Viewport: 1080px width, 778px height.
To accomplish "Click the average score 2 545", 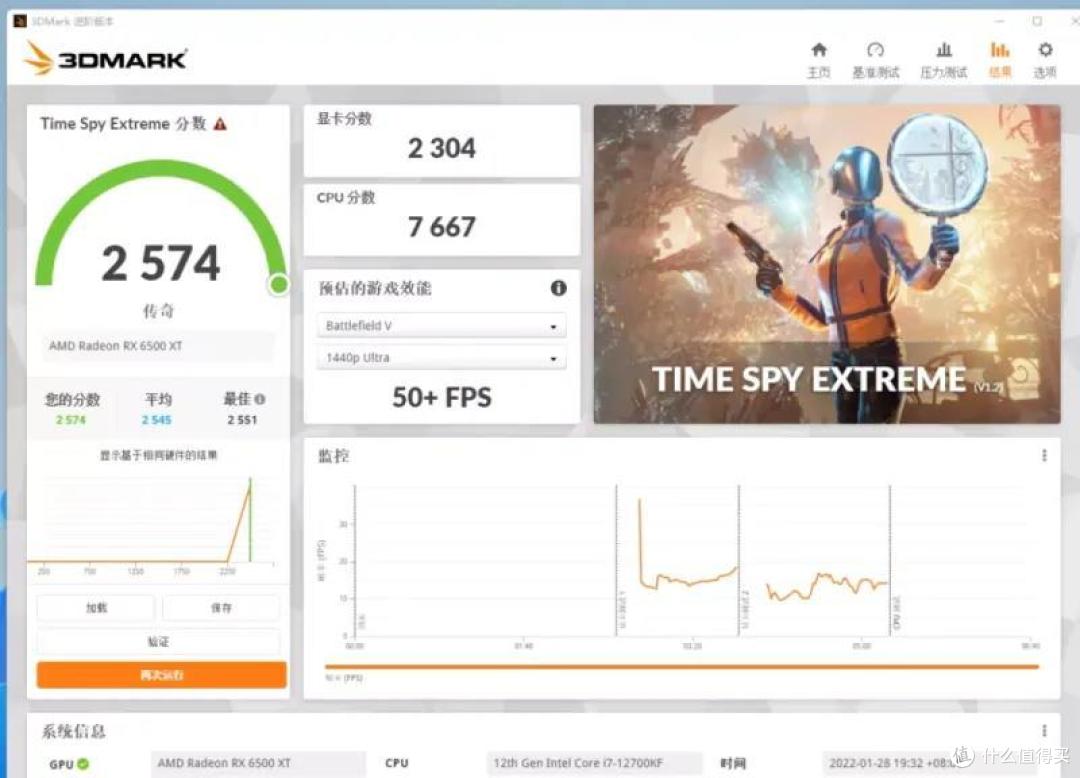I will [156, 420].
